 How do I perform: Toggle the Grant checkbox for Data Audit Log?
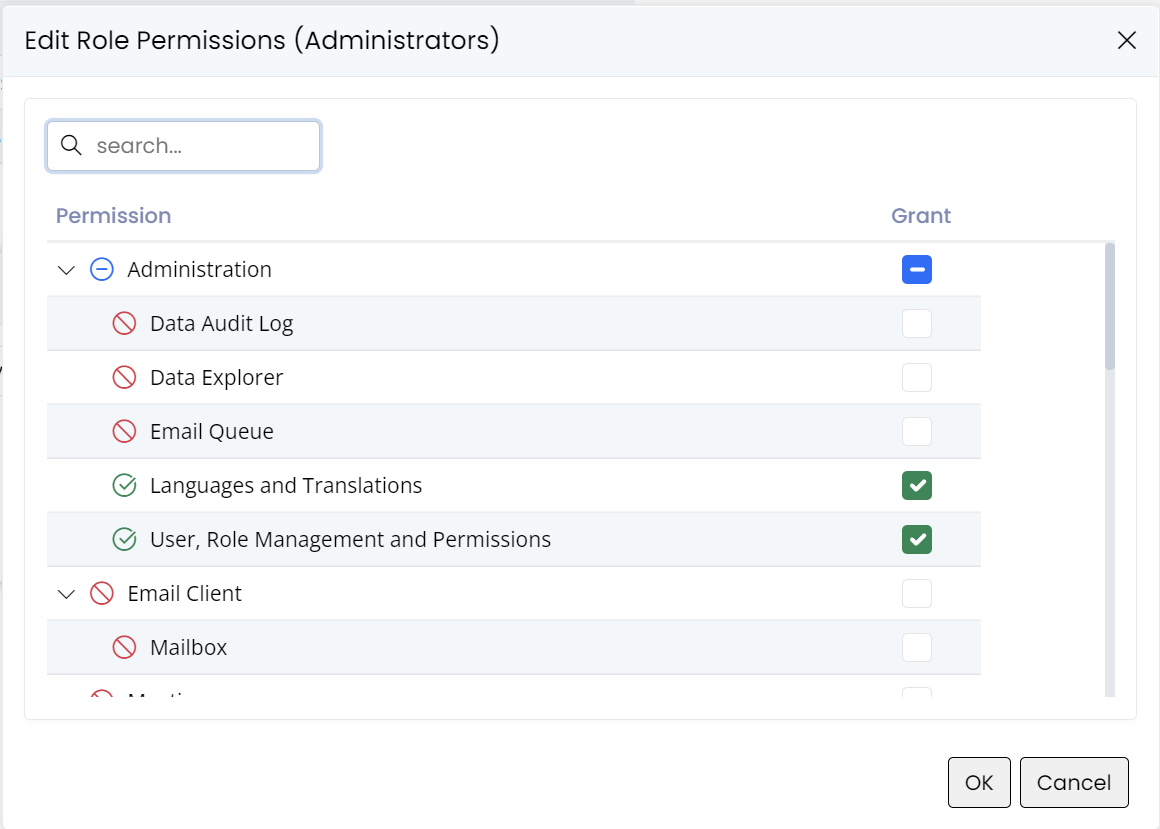click(x=917, y=323)
